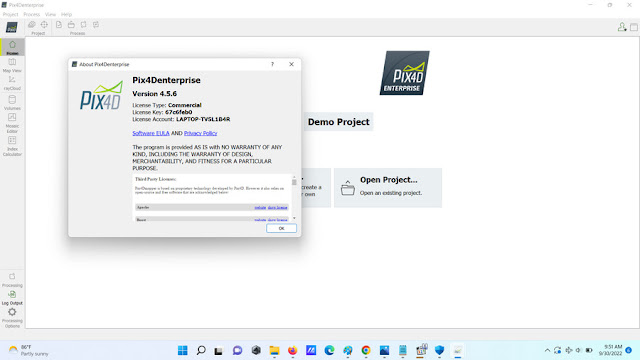Screen dimensions: 640x360
Task: Click OK in About dialog
Action: click(x=281, y=228)
